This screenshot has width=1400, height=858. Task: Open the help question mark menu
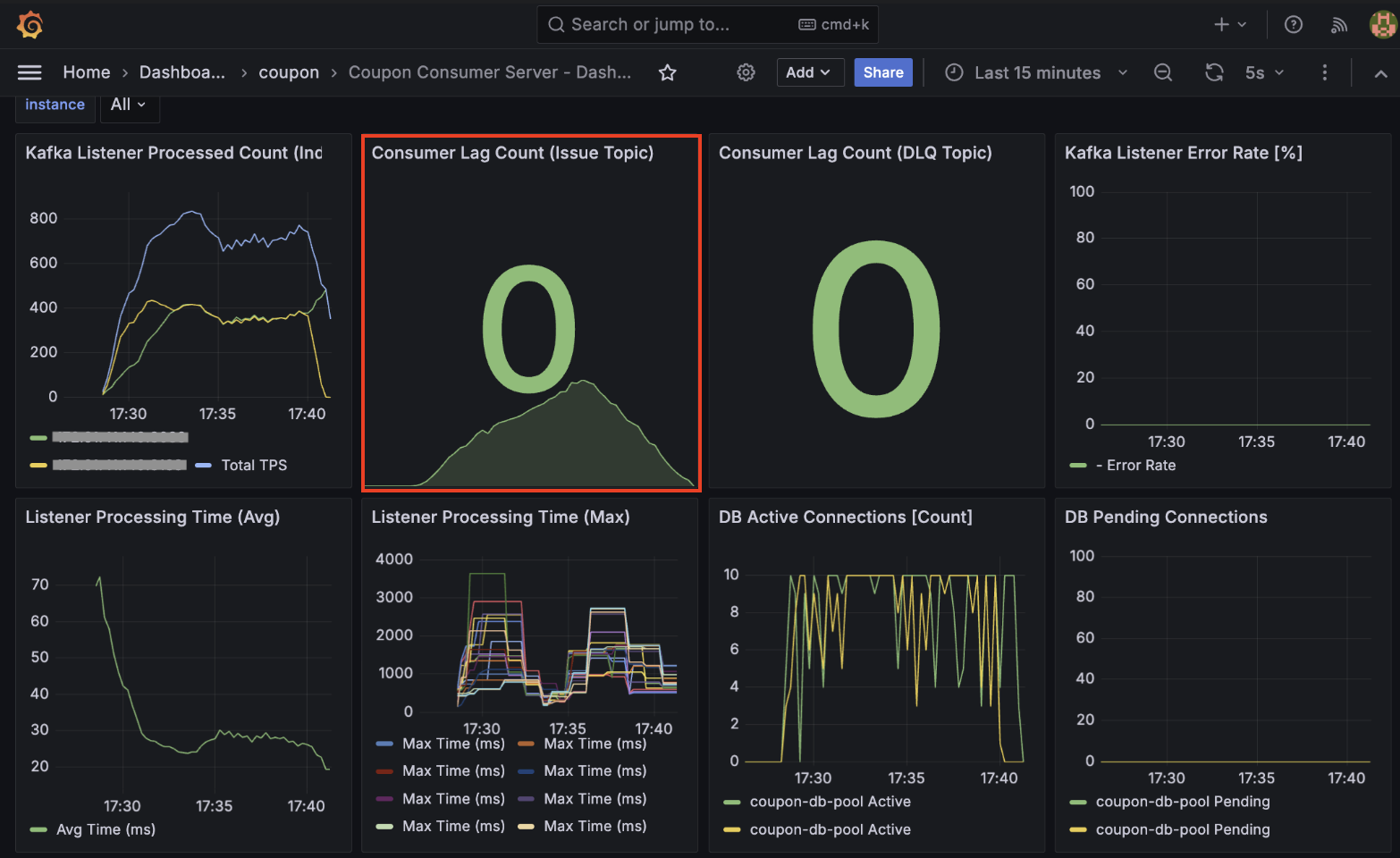coord(1293,24)
